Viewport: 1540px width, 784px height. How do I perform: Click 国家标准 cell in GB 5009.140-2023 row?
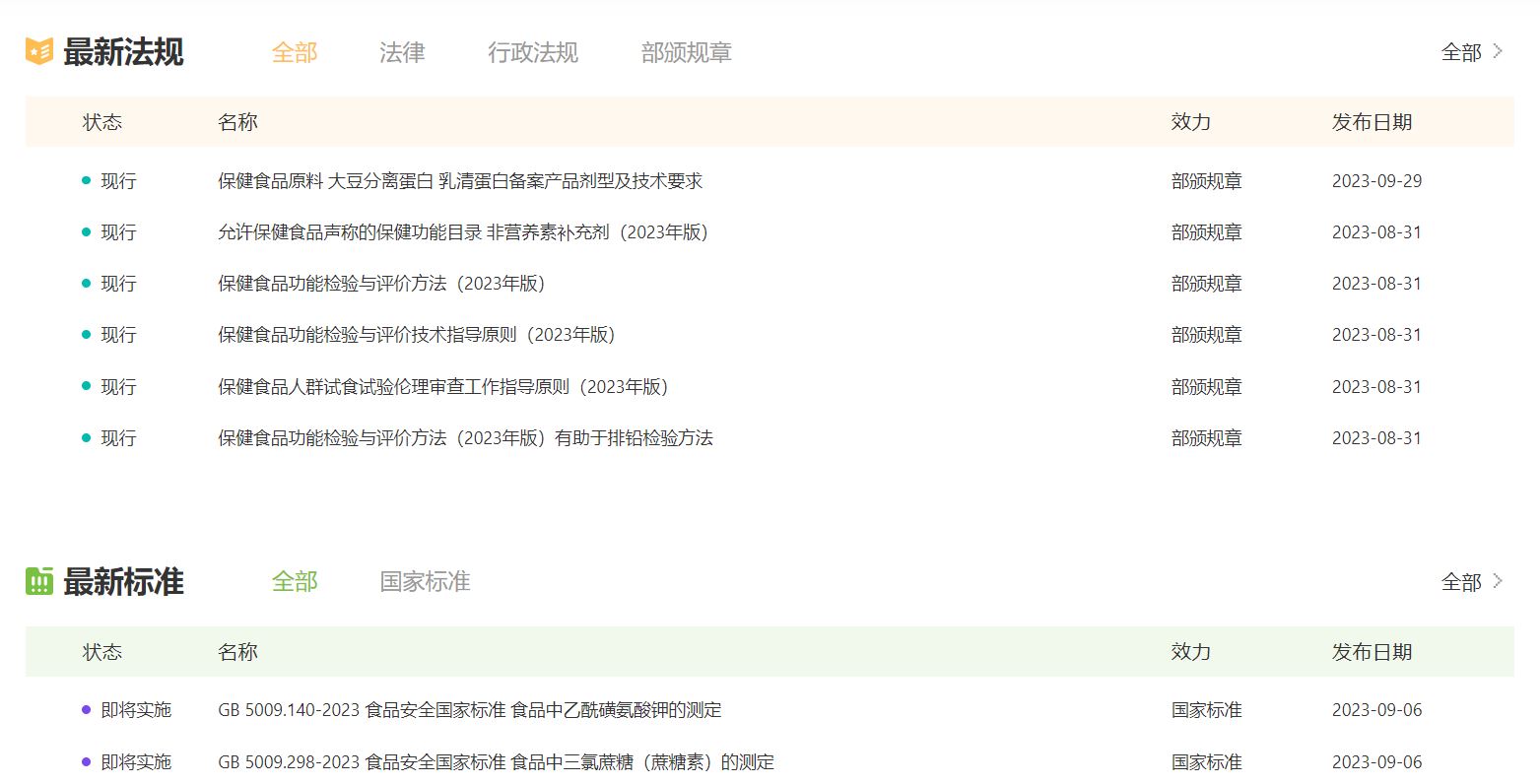1207,710
